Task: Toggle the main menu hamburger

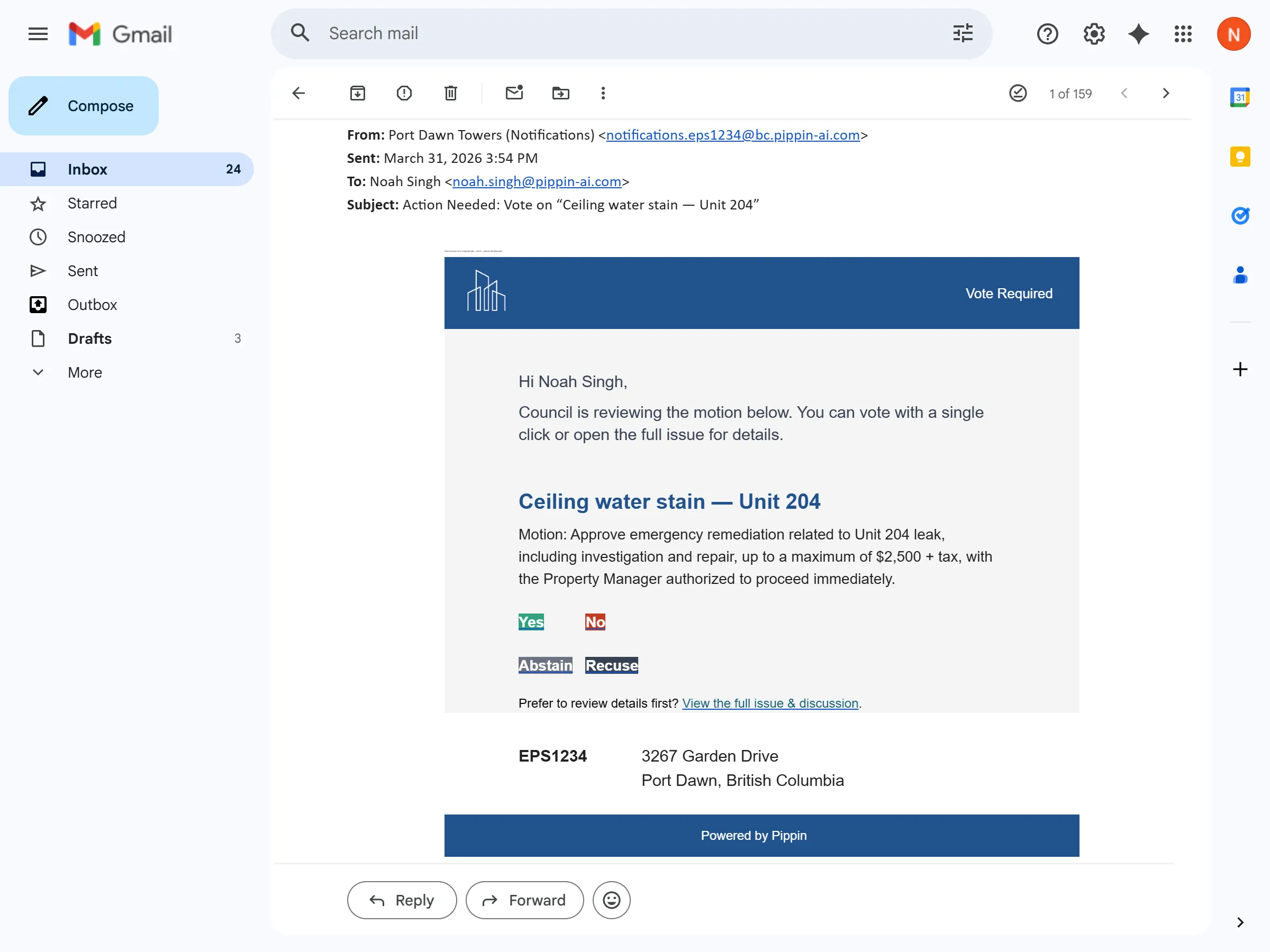Action: (x=38, y=34)
